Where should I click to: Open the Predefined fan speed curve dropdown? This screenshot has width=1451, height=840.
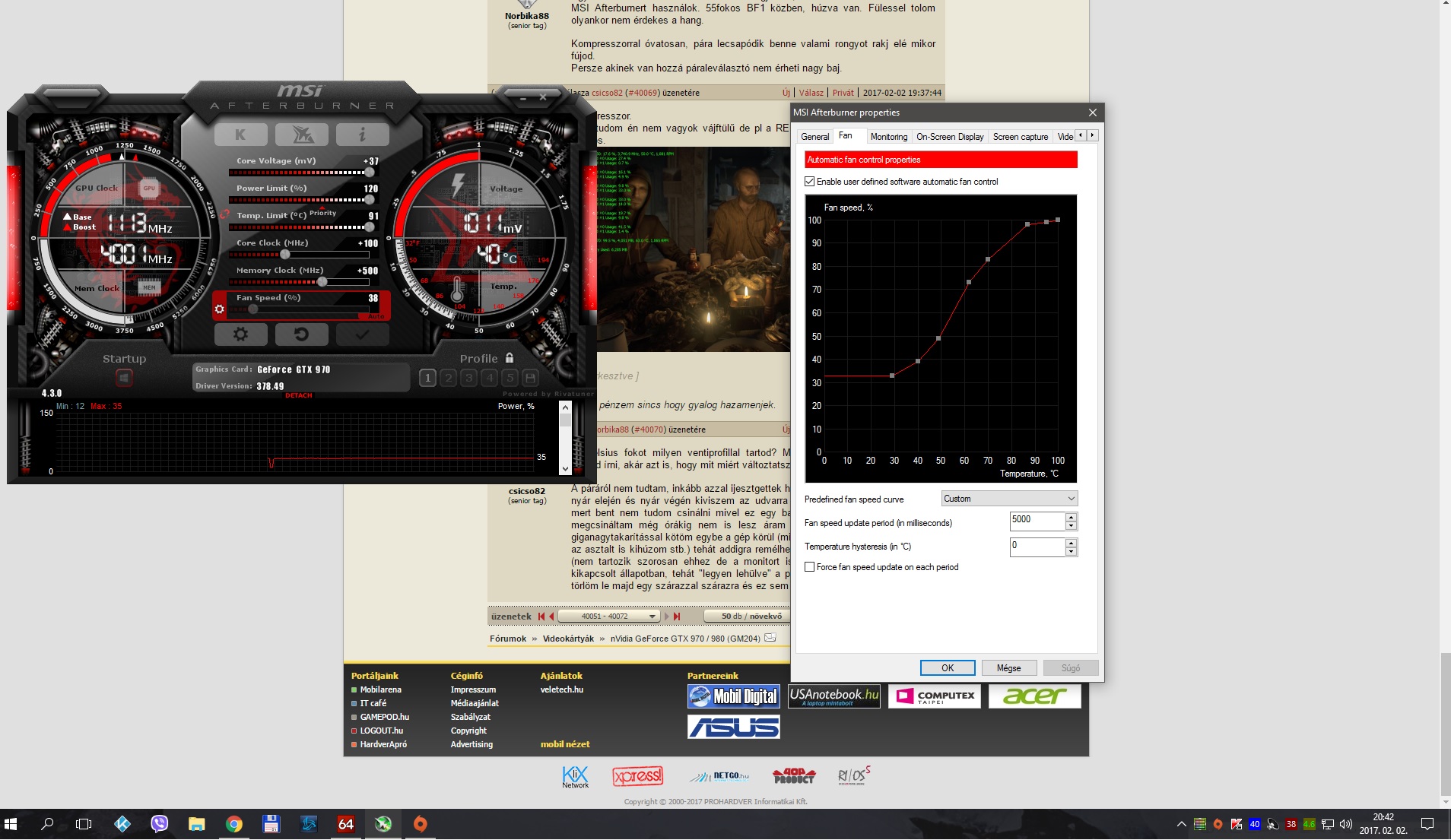(x=1009, y=499)
